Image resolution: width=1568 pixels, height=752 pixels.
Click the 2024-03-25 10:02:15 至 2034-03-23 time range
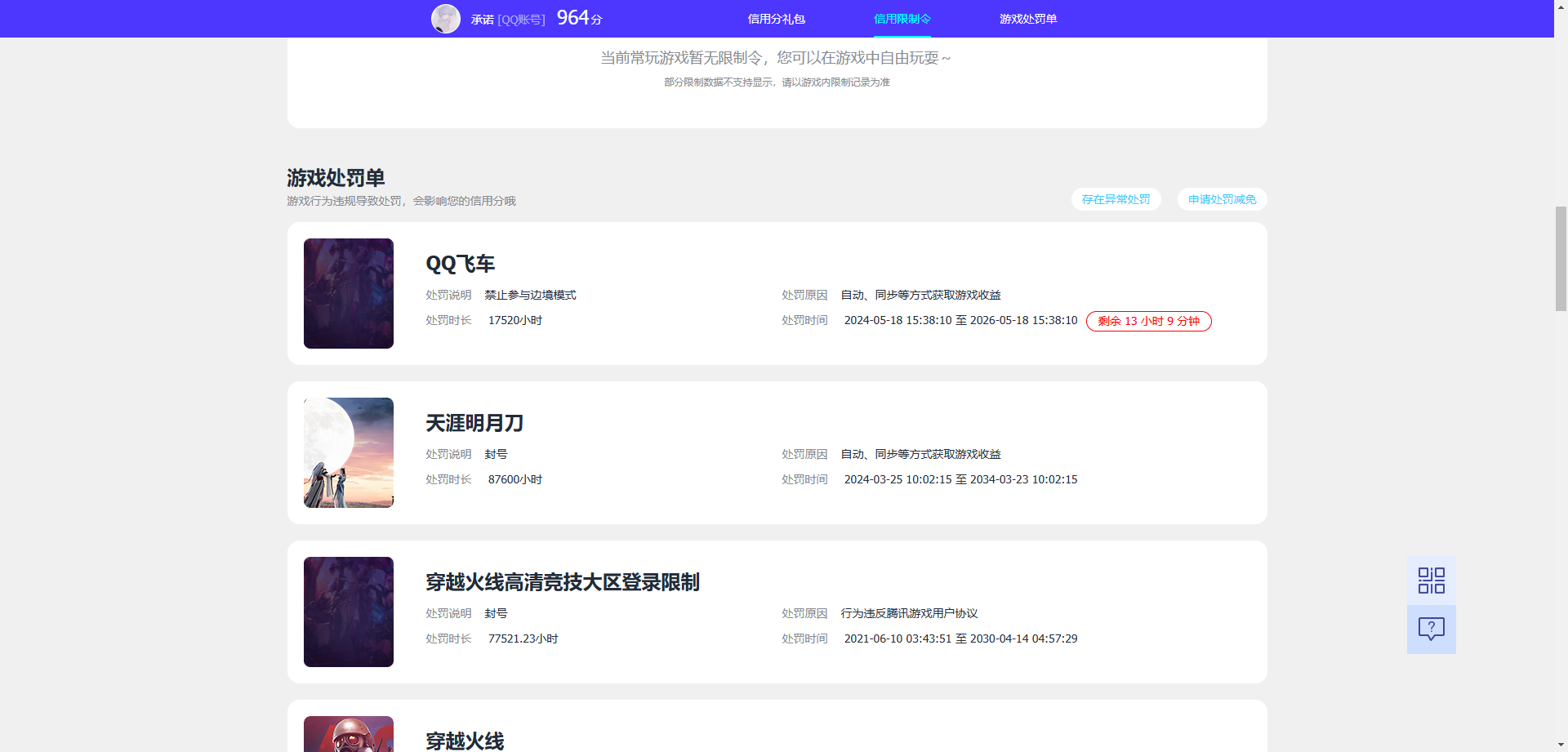(x=961, y=479)
